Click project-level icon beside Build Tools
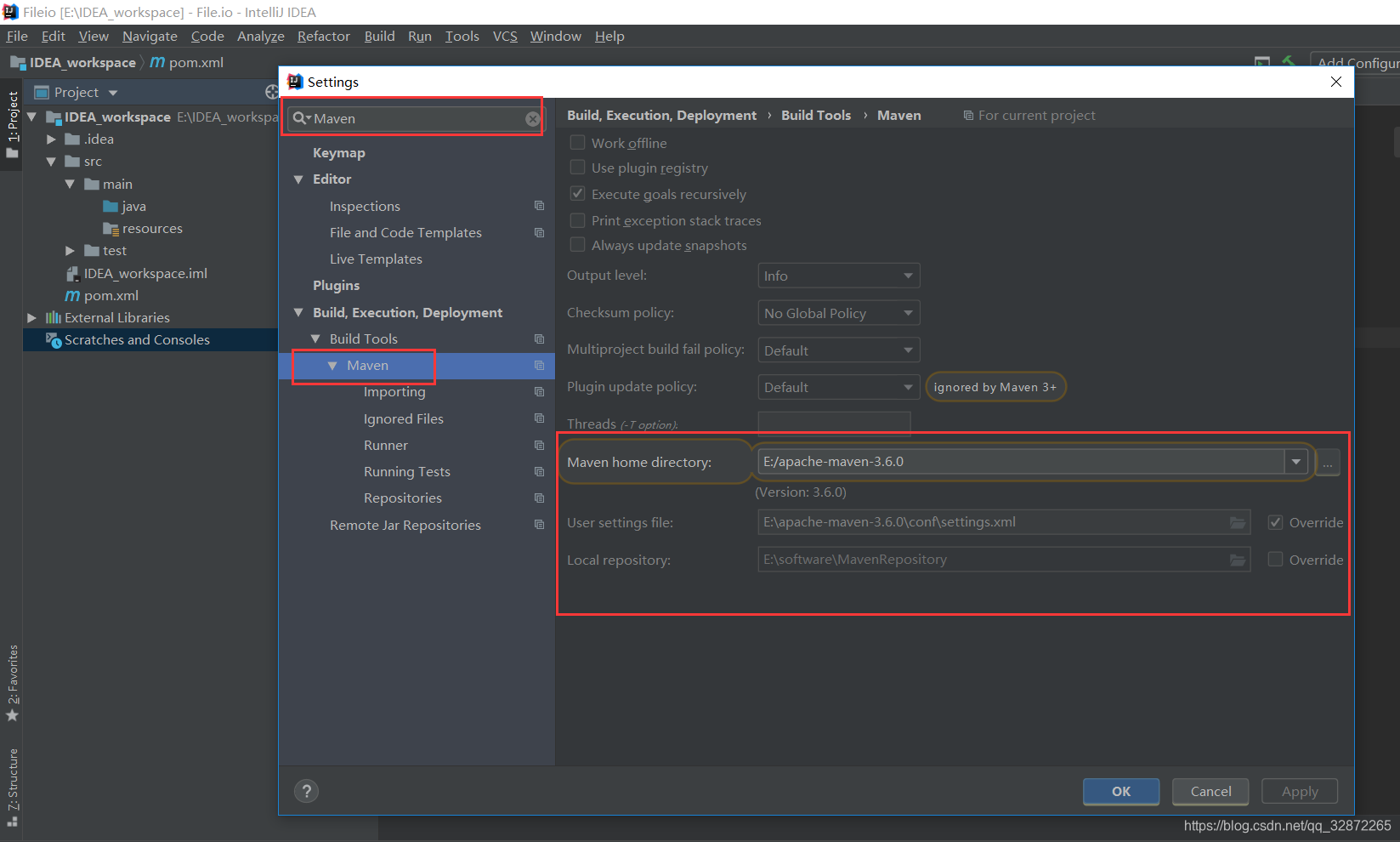Viewport: 1400px width, 842px height. click(x=539, y=339)
